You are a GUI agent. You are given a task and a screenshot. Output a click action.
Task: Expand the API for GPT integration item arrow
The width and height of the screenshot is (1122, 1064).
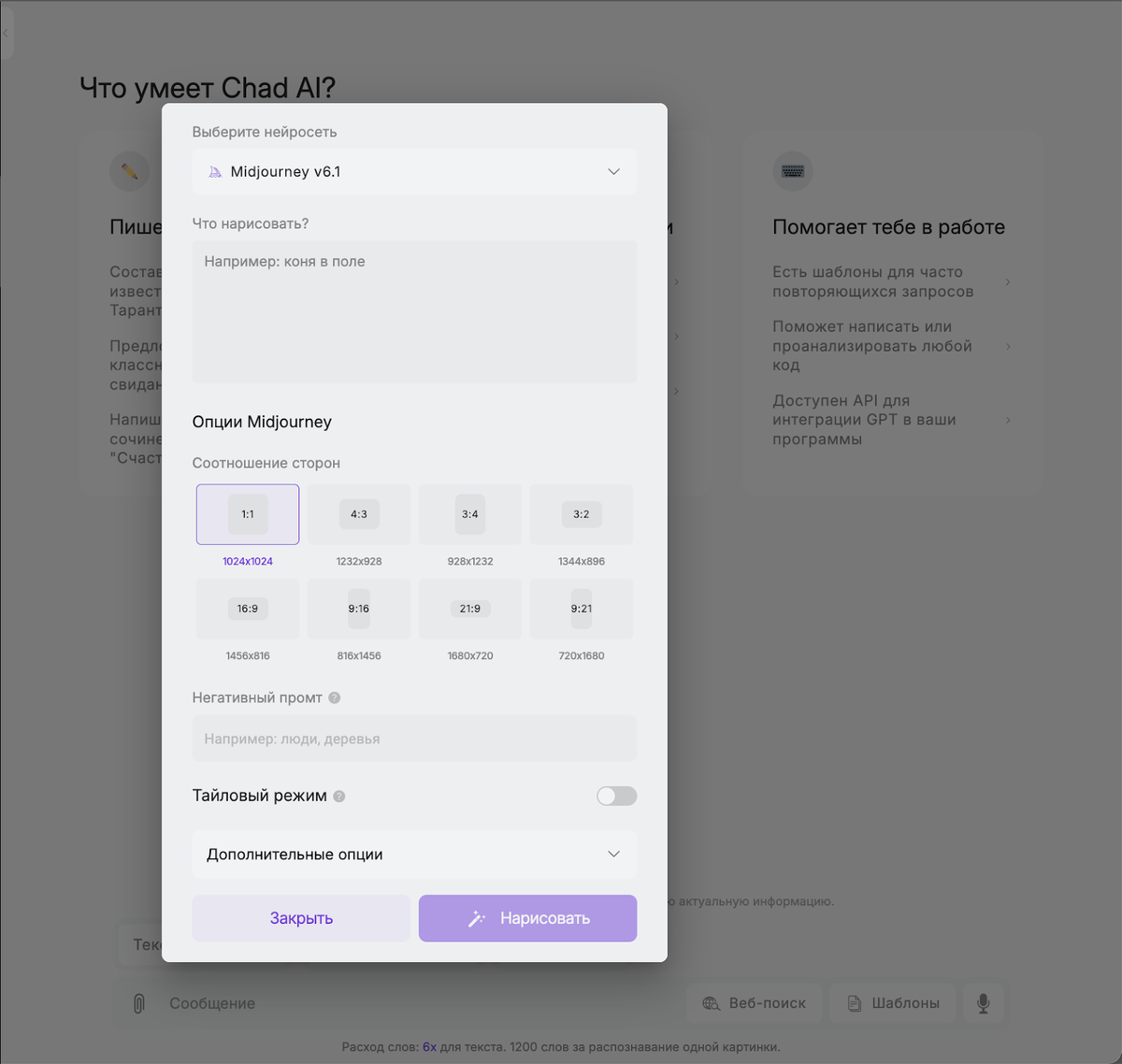pyautogui.click(x=1008, y=420)
